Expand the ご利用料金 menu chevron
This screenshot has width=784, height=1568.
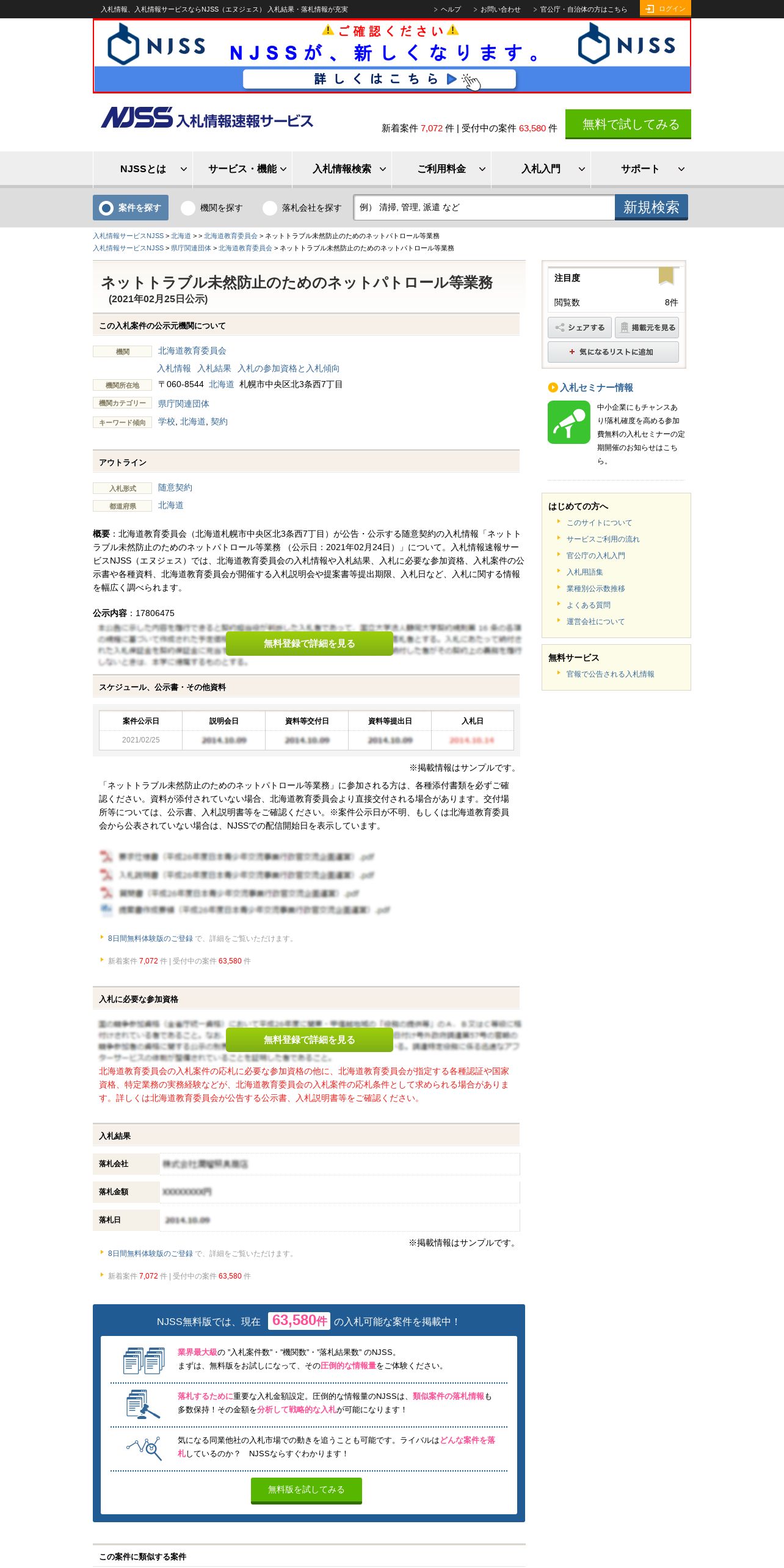482,169
